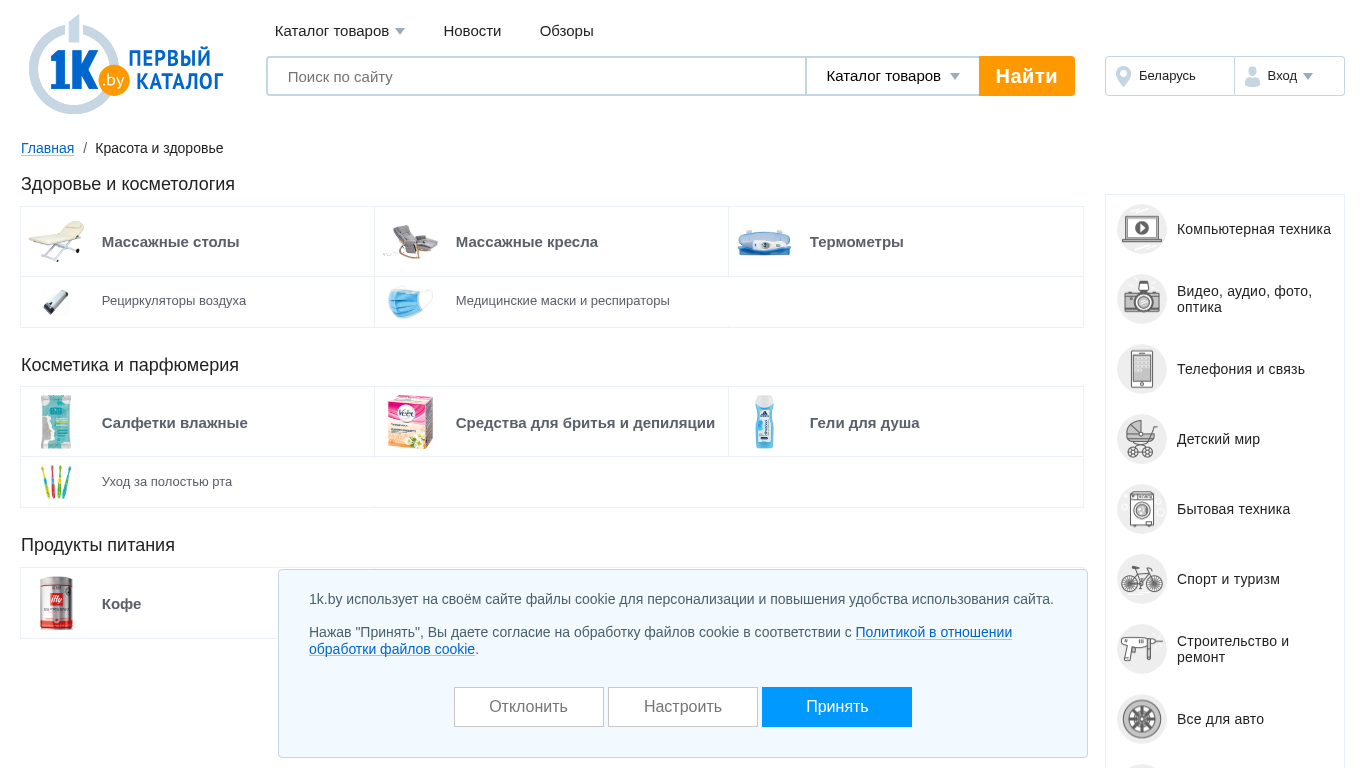This screenshot has width=1366, height=768.
Task: Click the Найти search button
Action: 1027,76
